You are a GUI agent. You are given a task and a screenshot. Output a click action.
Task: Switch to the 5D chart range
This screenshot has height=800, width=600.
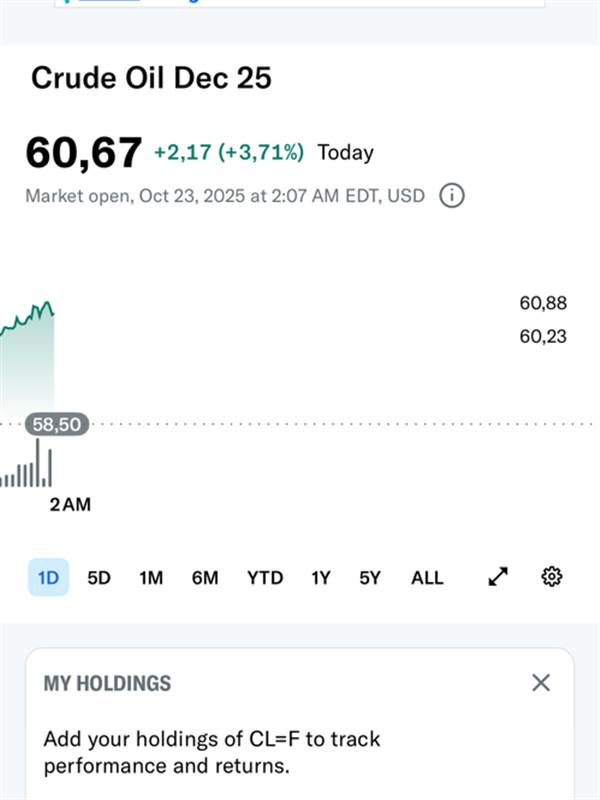(99, 578)
